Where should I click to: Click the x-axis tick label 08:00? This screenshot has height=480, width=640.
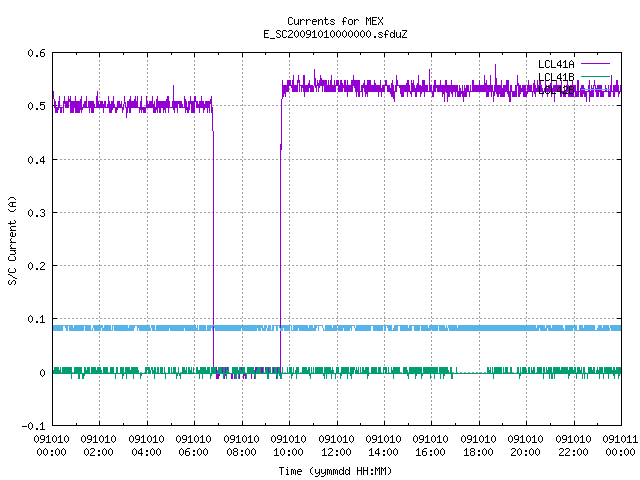coord(241,452)
